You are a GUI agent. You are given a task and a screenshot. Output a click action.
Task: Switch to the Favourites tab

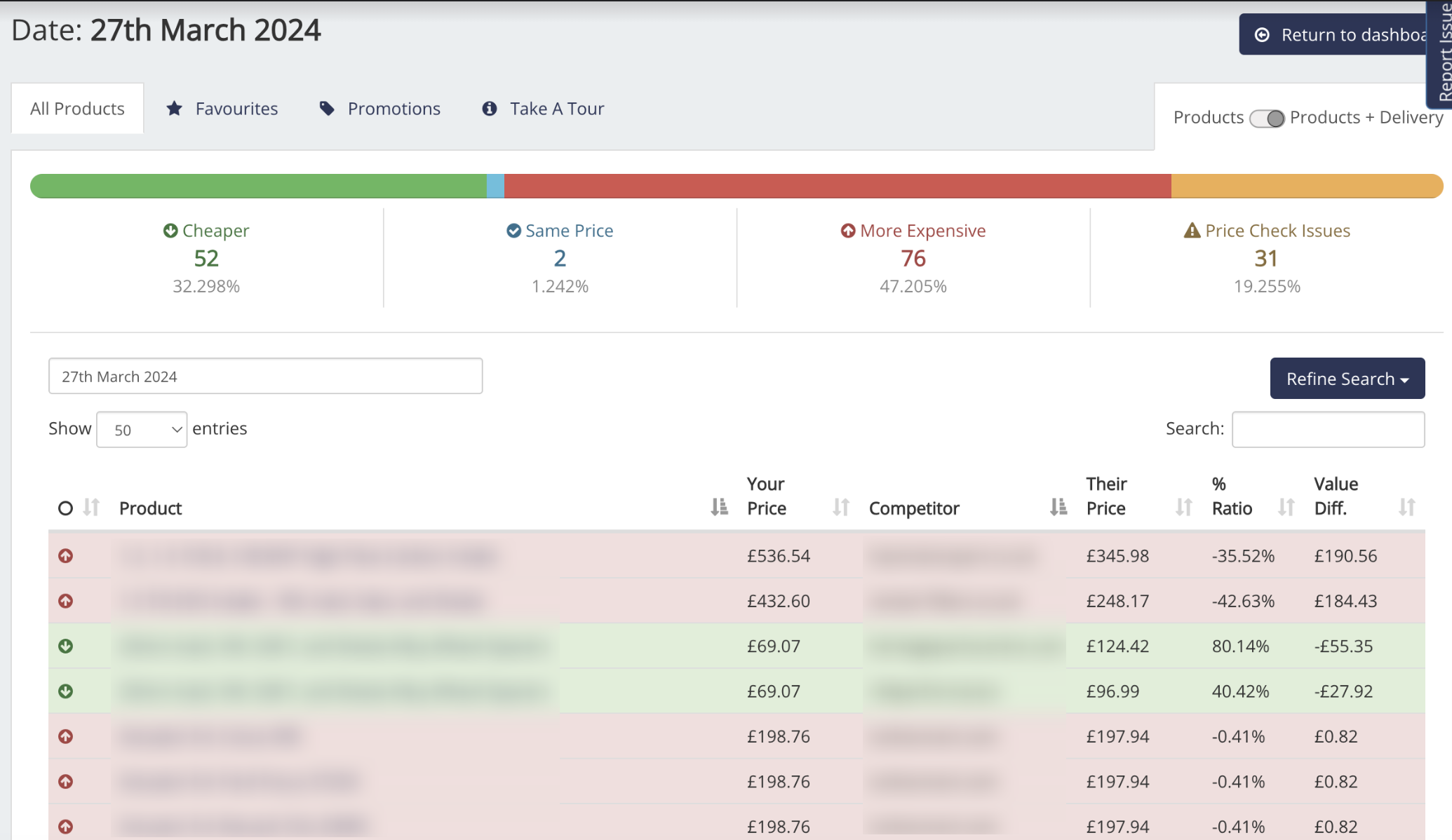pos(222,109)
